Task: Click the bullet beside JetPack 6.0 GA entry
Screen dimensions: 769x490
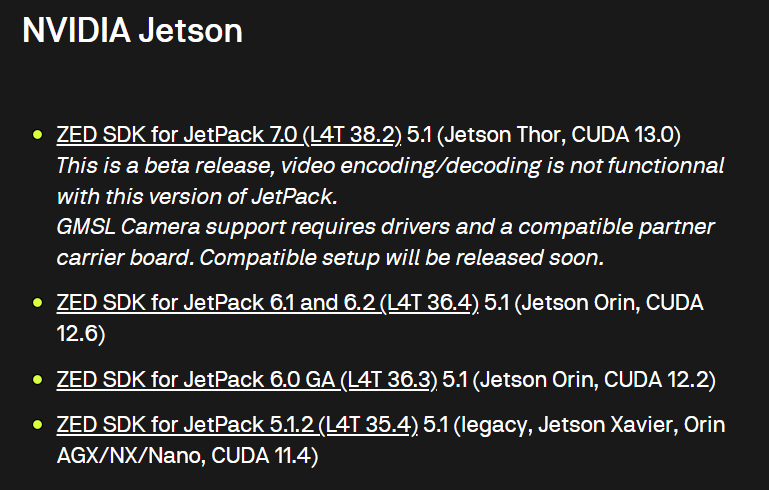Action: point(38,380)
